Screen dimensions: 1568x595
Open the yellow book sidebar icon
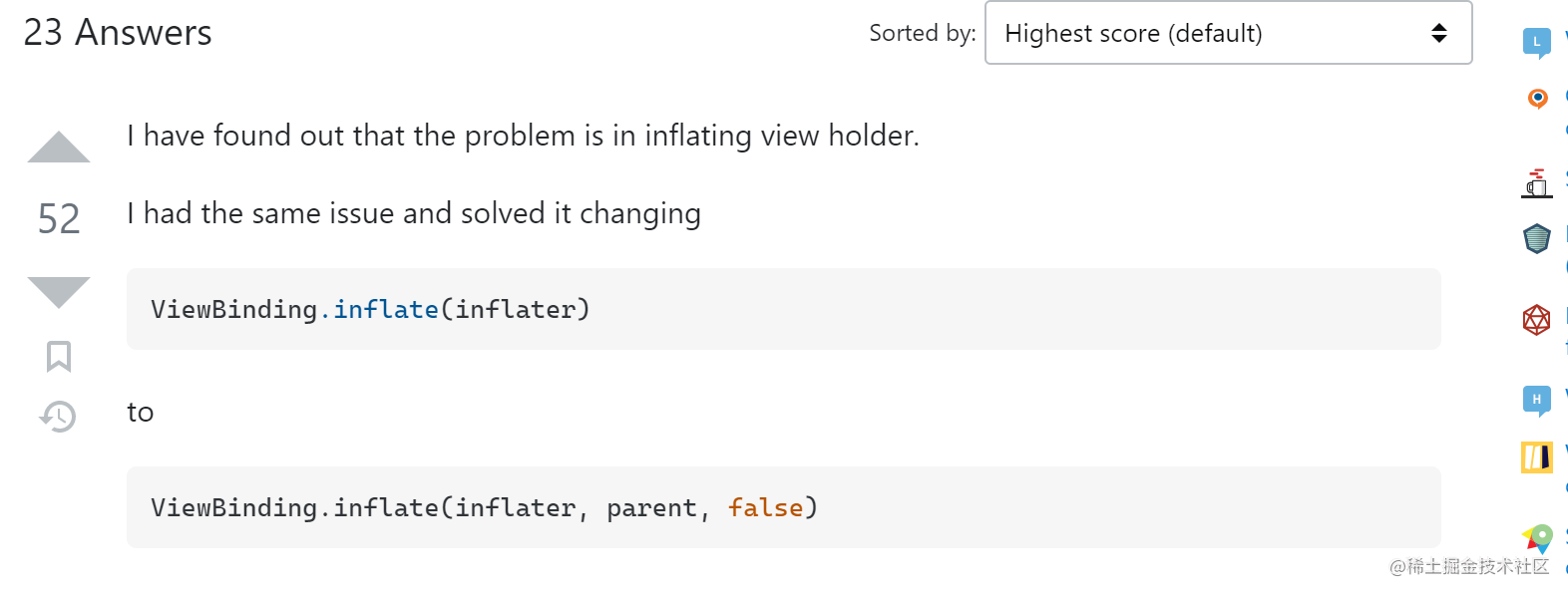pyautogui.click(x=1536, y=457)
